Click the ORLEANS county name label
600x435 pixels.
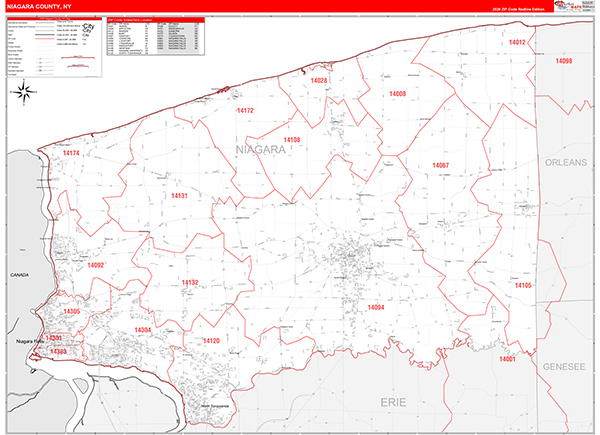pyautogui.click(x=566, y=162)
